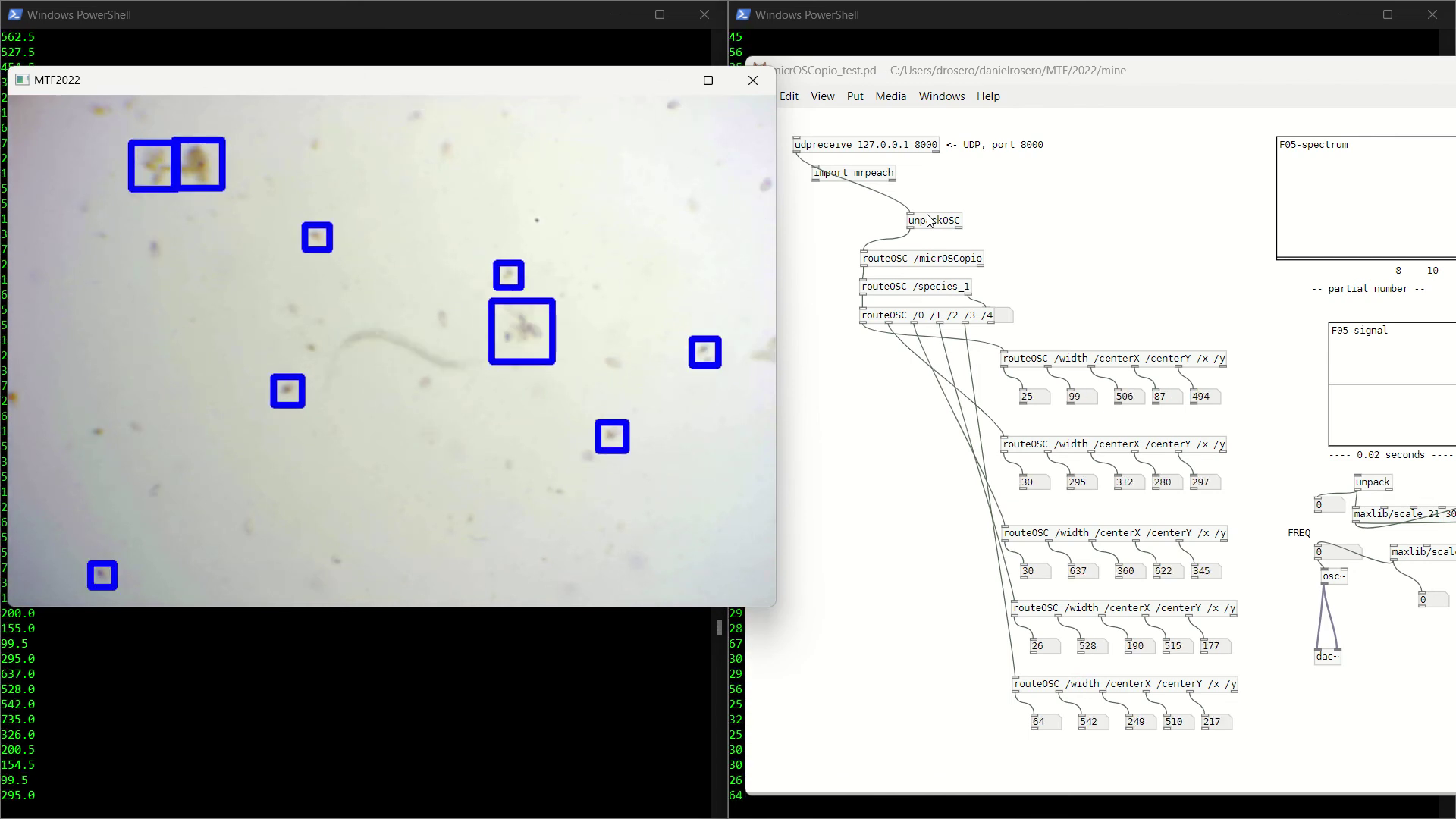Click the largest blue detection box in MTF2022
1456x819 pixels.
coord(522,331)
